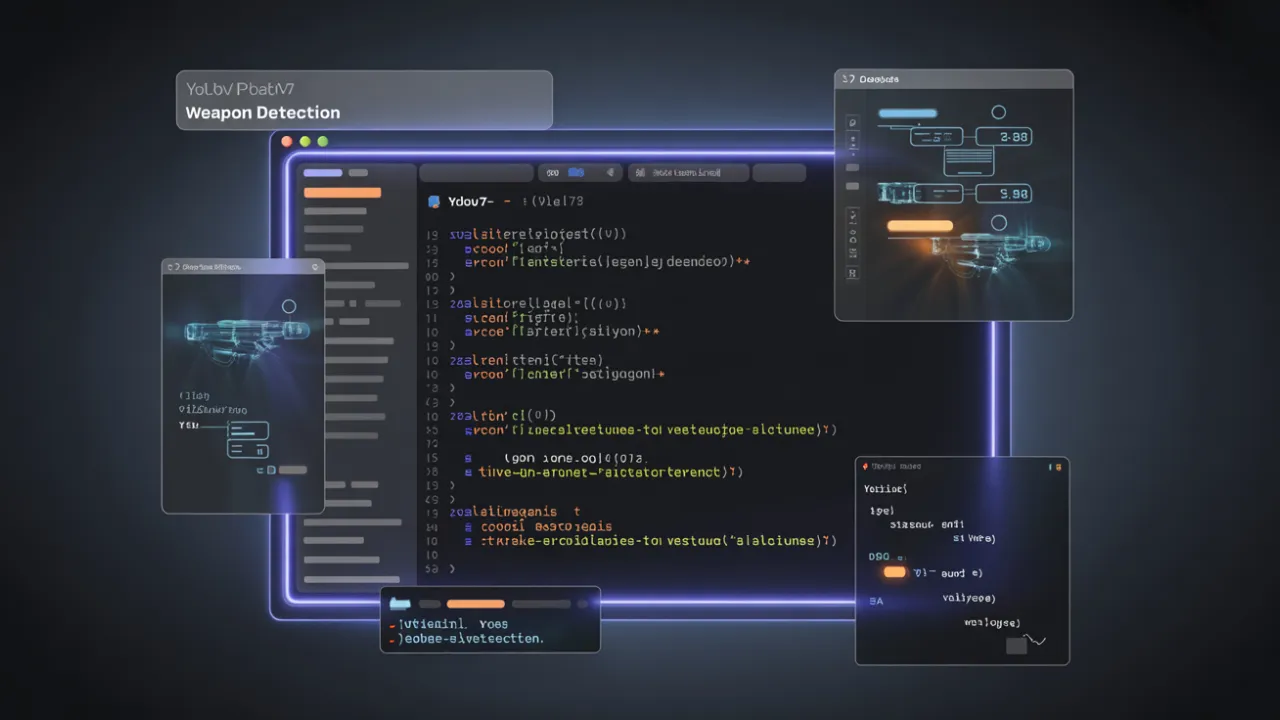Click the Weapon Detection title card
Image resolution: width=1280 pixels, height=720 pixels.
pos(363,100)
